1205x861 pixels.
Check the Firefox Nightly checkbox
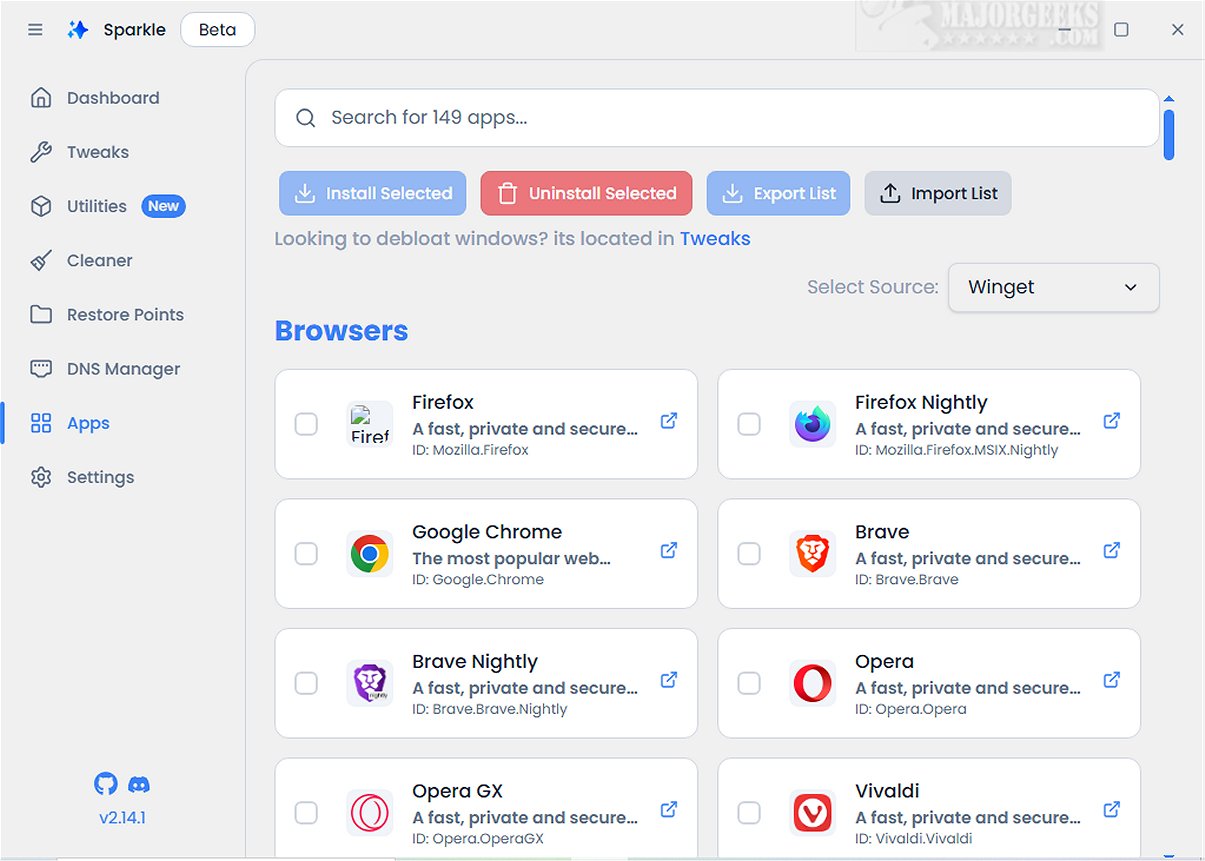(x=749, y=424)
